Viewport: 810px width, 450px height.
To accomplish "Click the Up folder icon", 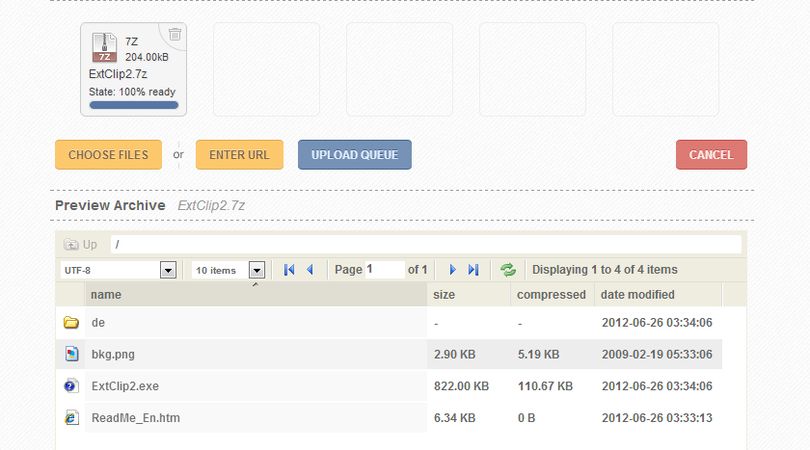I will pos(71,244).
